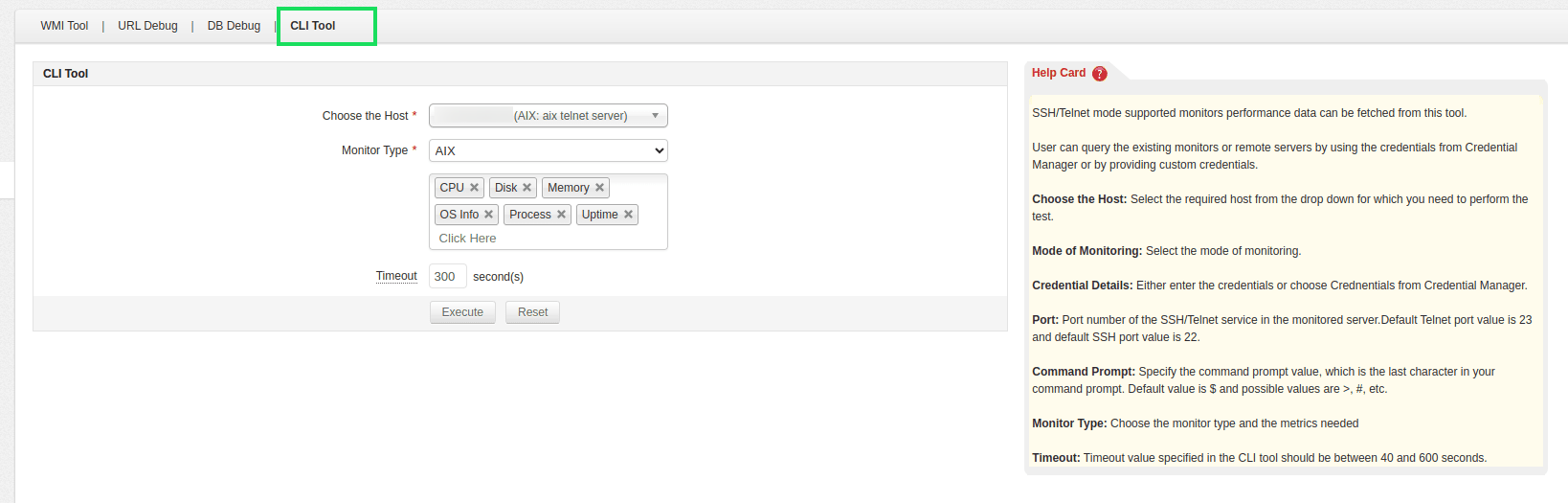1568x503 pixels.
Task: Remove the CPU metric tag
Action: click(474, 188)
